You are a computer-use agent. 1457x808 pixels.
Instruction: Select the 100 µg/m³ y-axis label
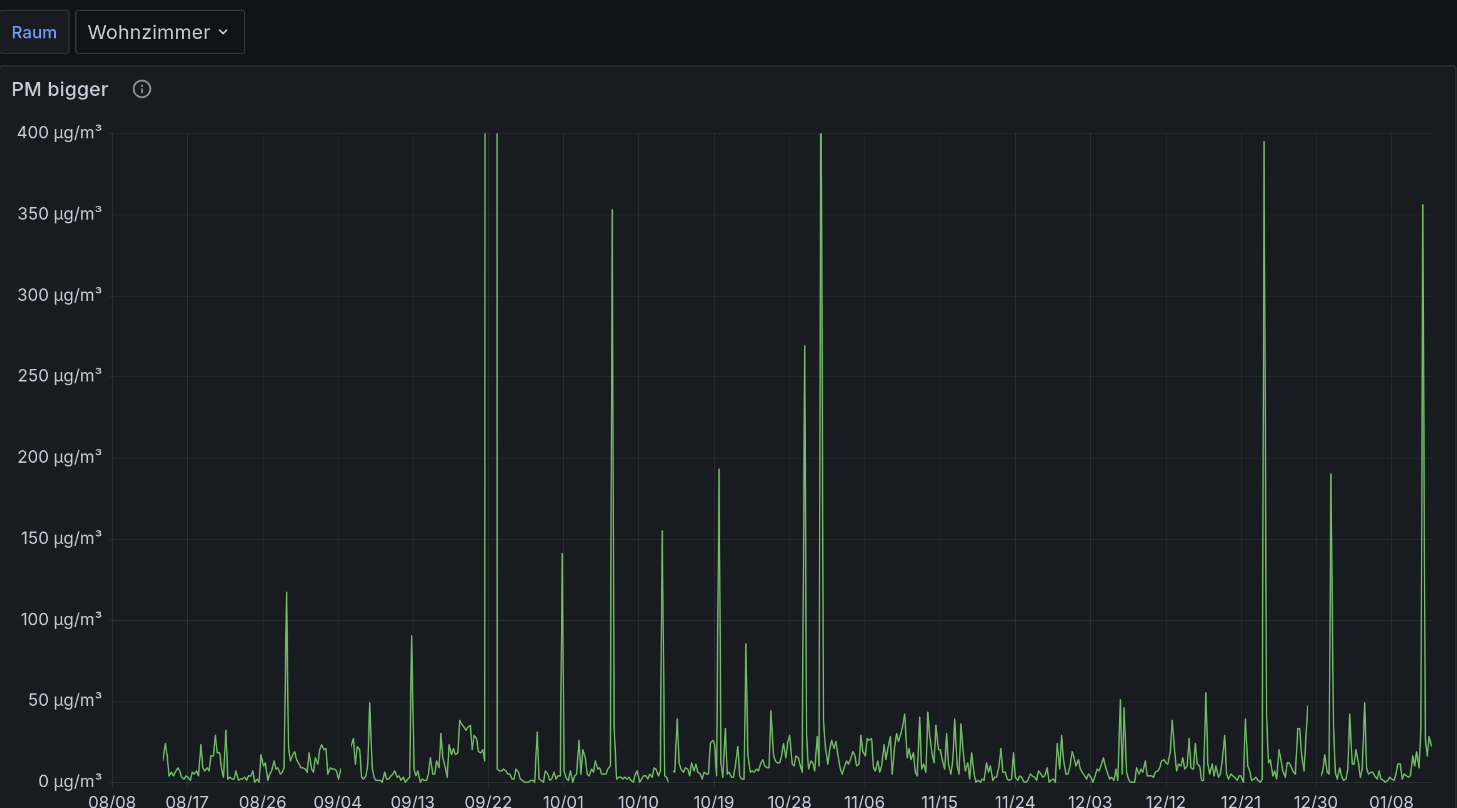pyautogui.click(x=60, y=619)
